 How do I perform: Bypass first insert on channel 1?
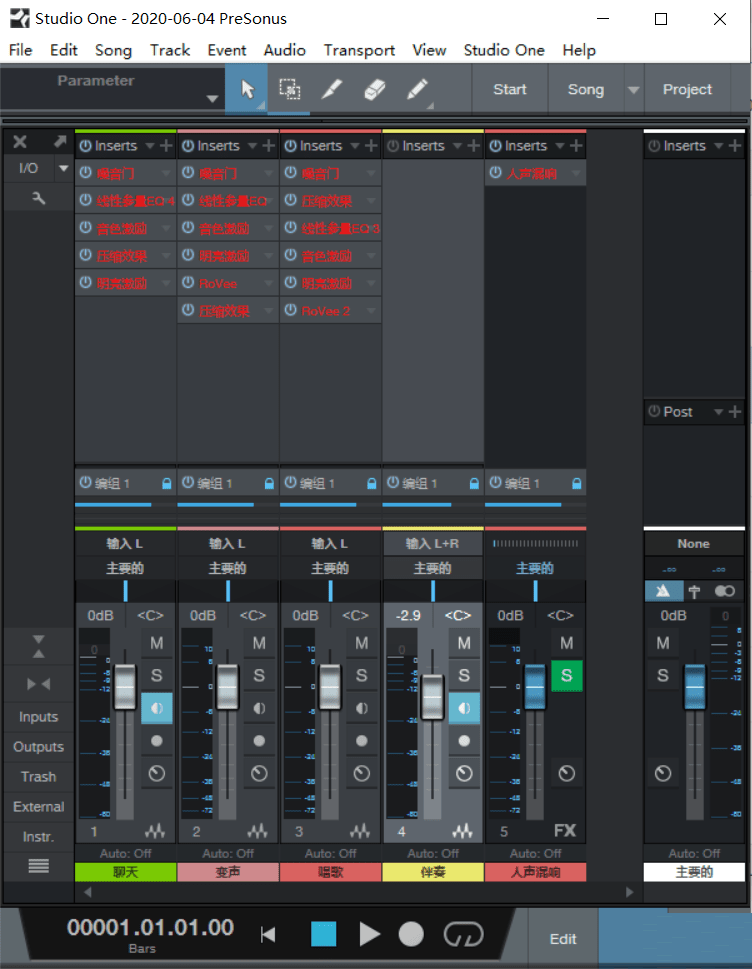tap(85, 173)
